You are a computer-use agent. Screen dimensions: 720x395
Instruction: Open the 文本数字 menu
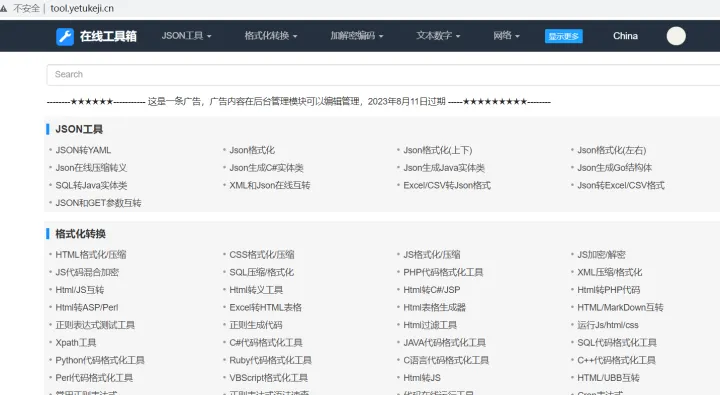[438, 36]
